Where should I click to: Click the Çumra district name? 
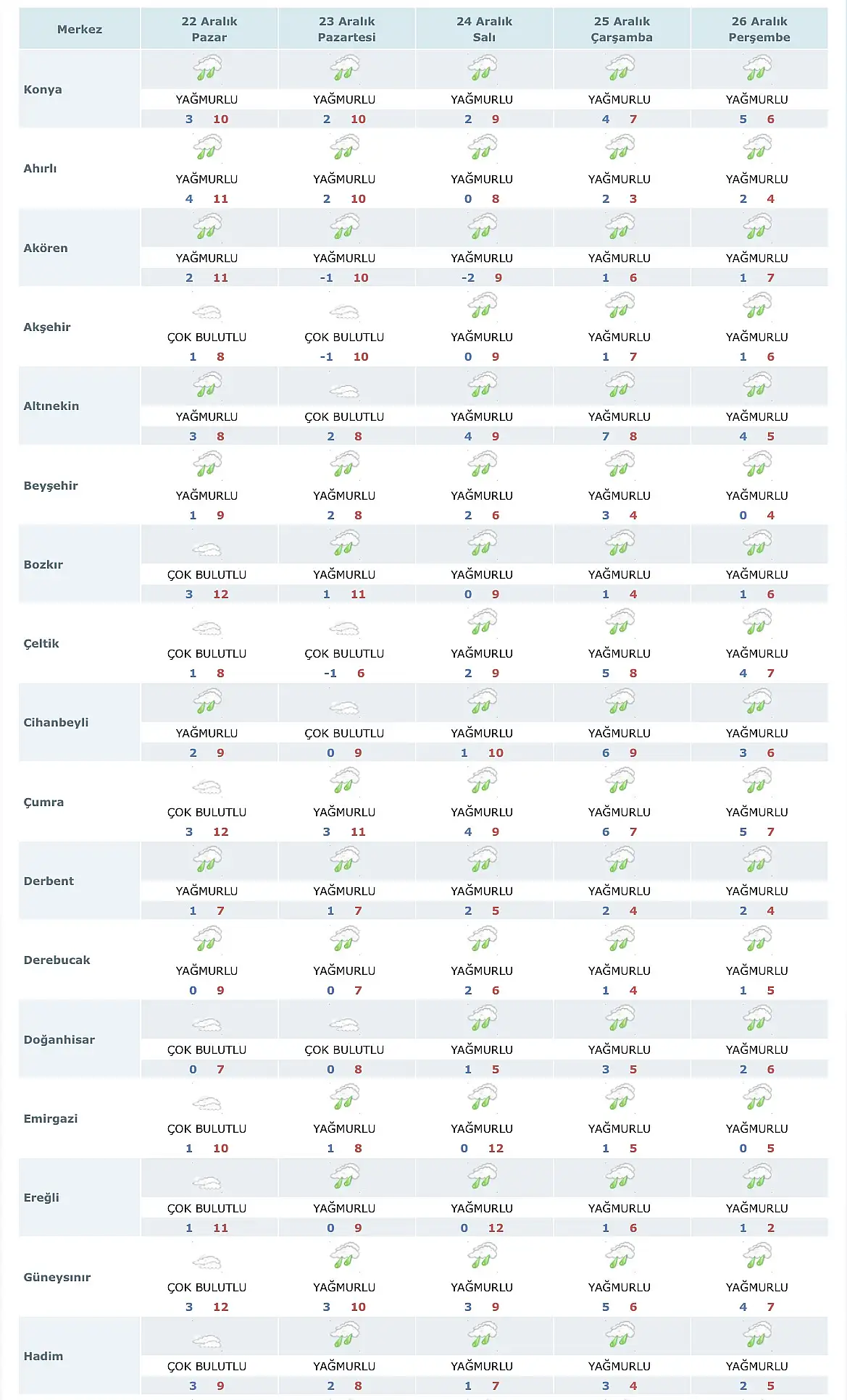tap(43, 802)
